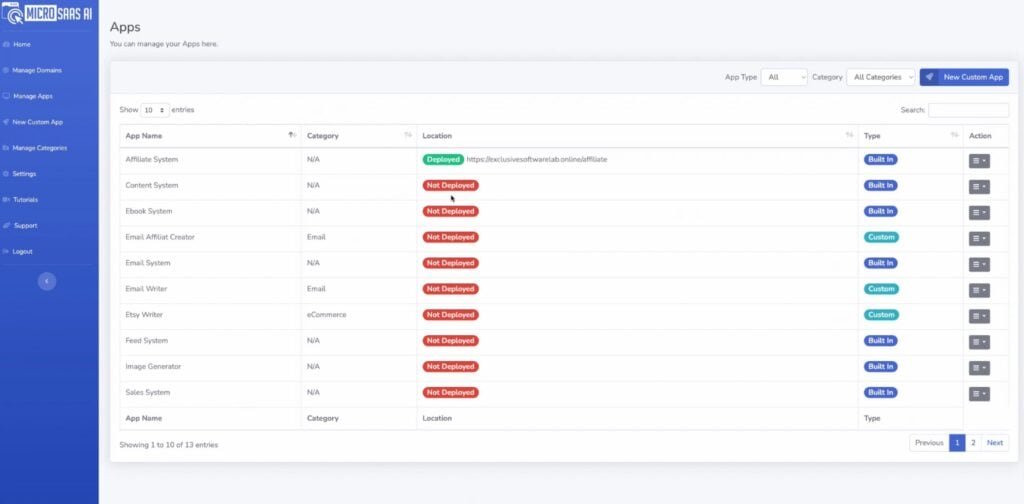This screenshot has width=1024, height=504.
Task: Sort by Type column header
Action: pyautogui.click(x=910, y=136)
